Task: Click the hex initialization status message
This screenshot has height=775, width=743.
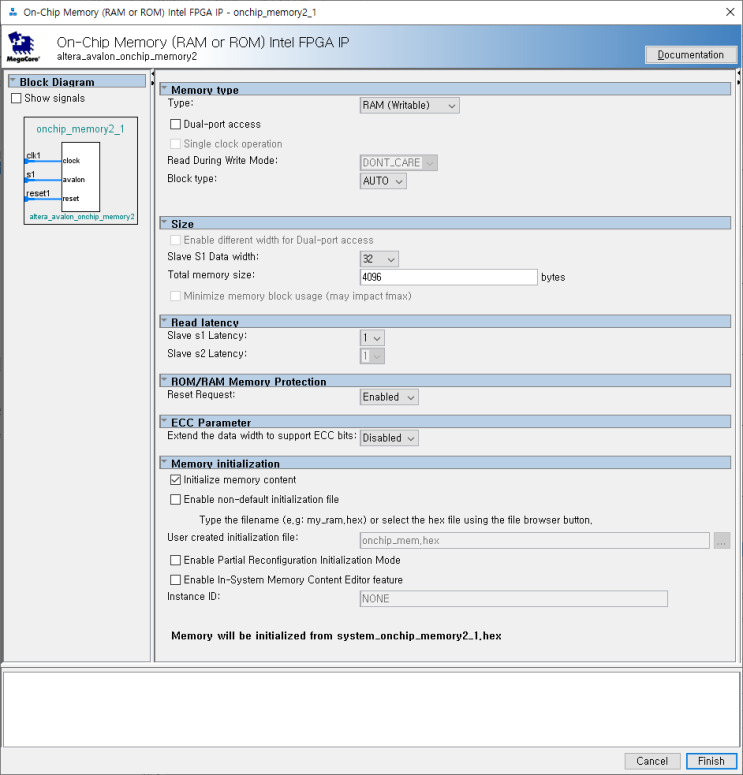Action: point(336,636)
